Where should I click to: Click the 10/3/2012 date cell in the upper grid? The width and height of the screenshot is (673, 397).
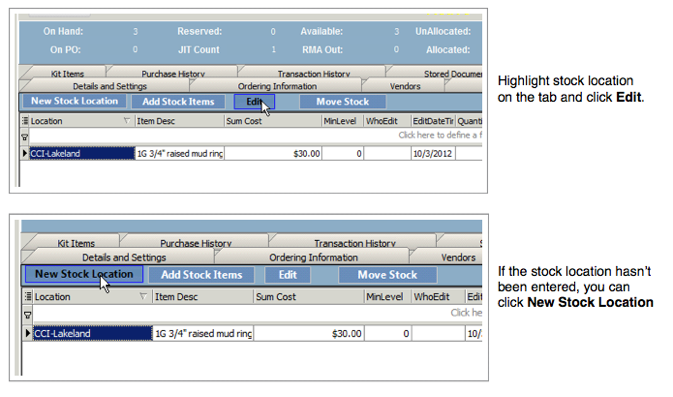[x=433, y=153]
